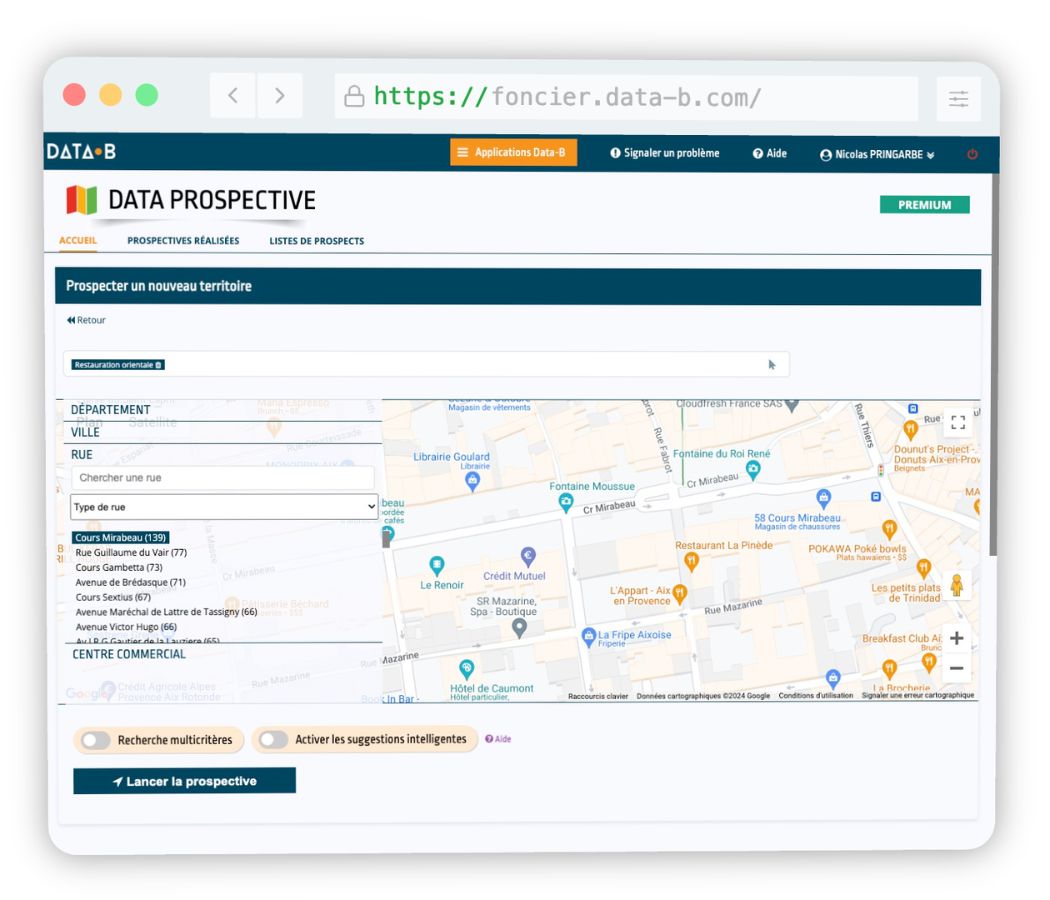Expand the DÉPARTEMENT section

110,410
